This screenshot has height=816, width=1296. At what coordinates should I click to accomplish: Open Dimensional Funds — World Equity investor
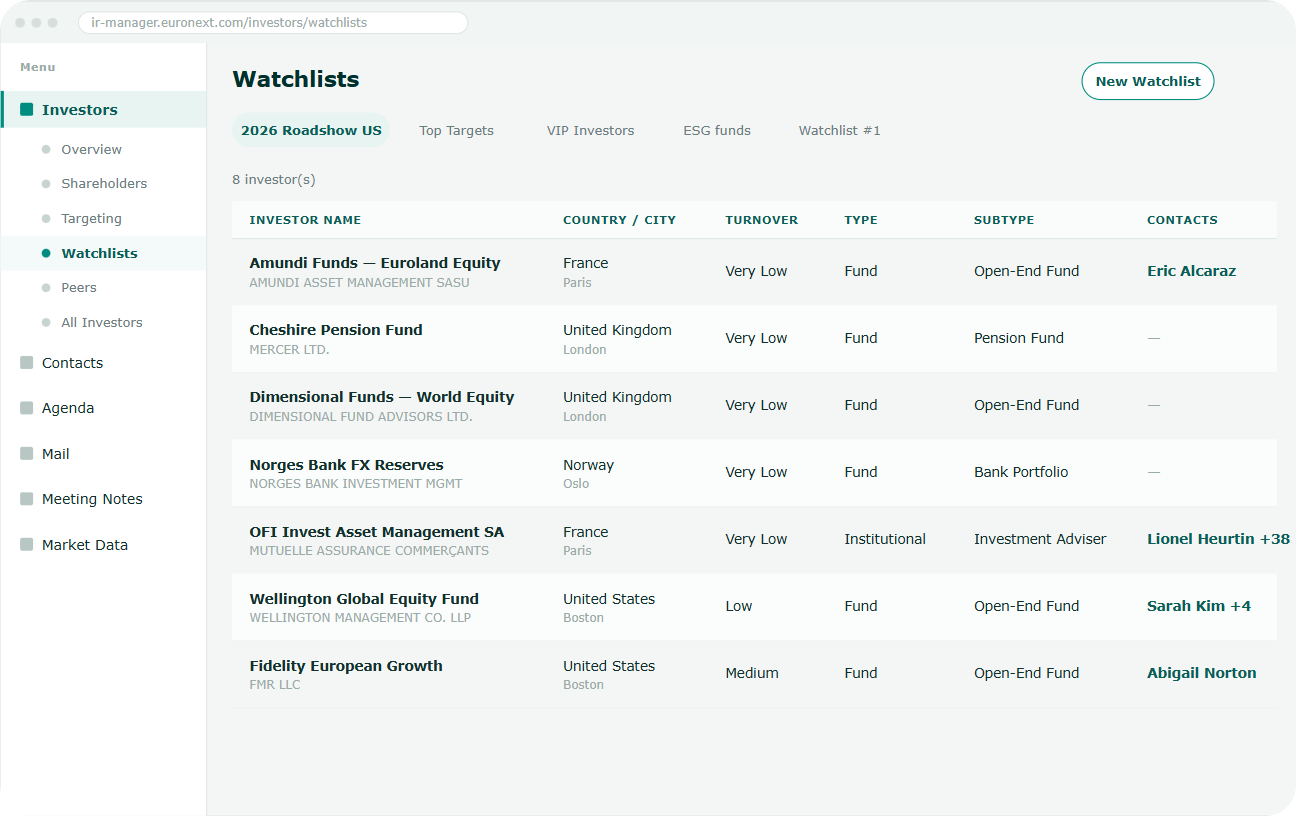[x=382, y=397]
